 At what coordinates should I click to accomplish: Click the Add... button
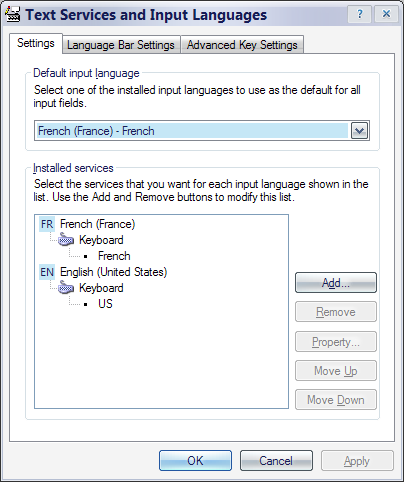tap(336, 283)
